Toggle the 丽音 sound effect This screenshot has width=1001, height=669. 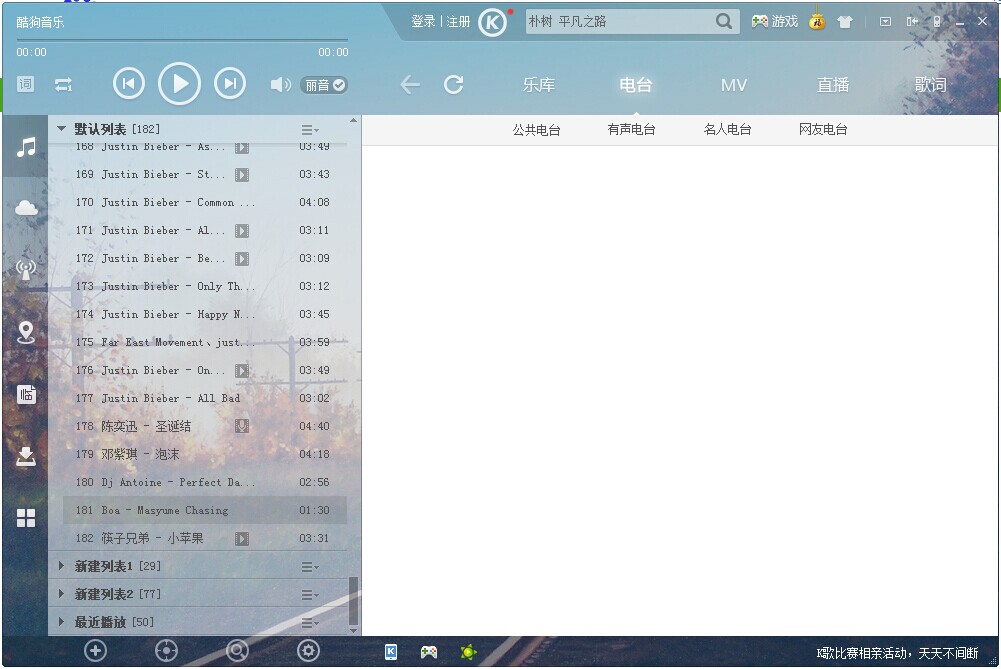tap(324, 85)
